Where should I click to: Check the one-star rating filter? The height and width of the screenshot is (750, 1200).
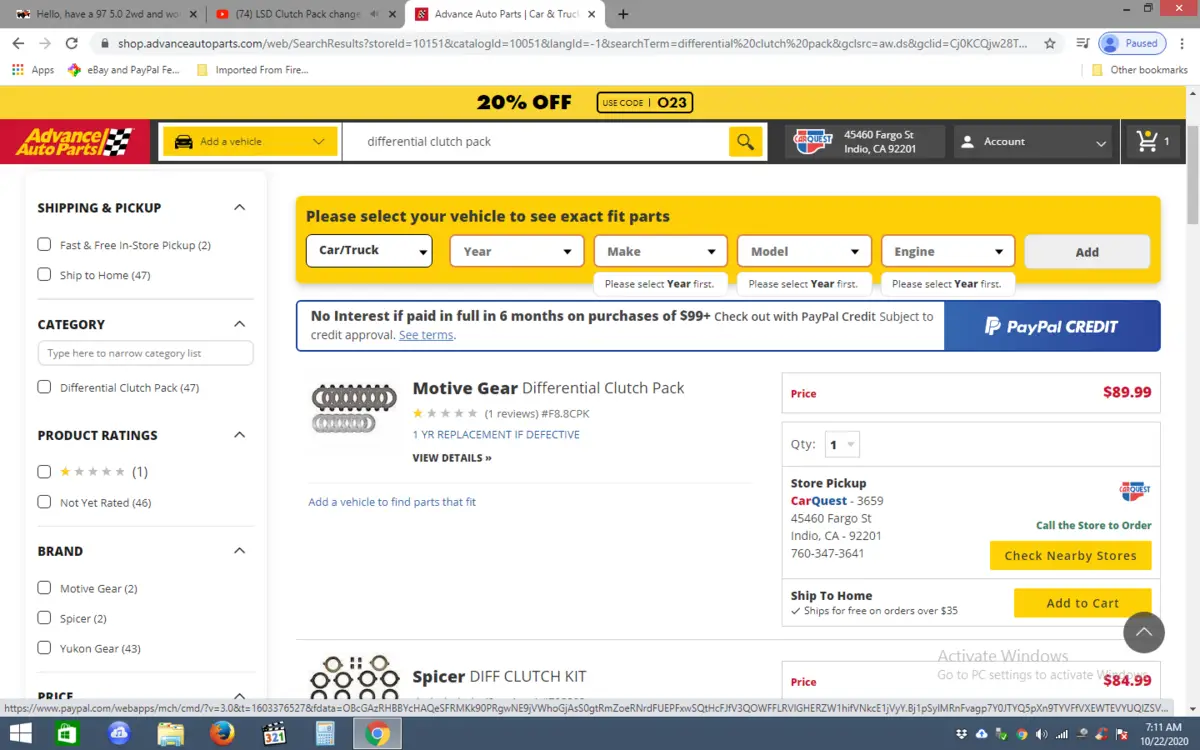click(44, 471)
